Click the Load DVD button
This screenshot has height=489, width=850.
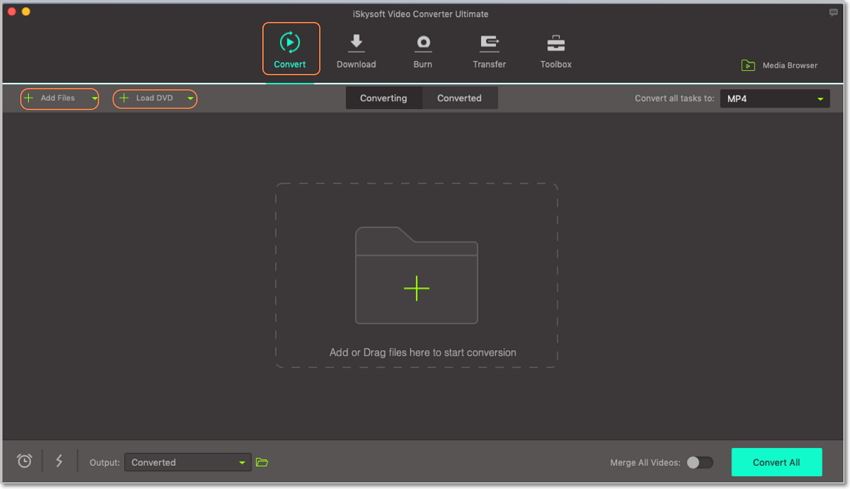pos(148,99)
